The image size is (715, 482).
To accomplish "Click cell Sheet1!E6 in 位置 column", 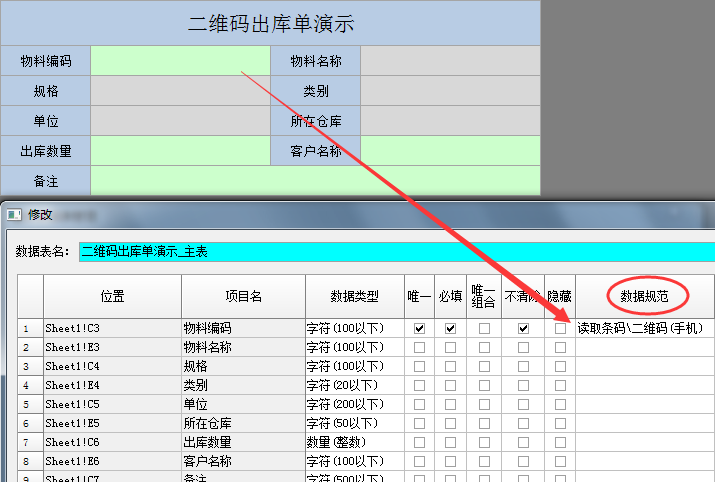I will 112,461.
